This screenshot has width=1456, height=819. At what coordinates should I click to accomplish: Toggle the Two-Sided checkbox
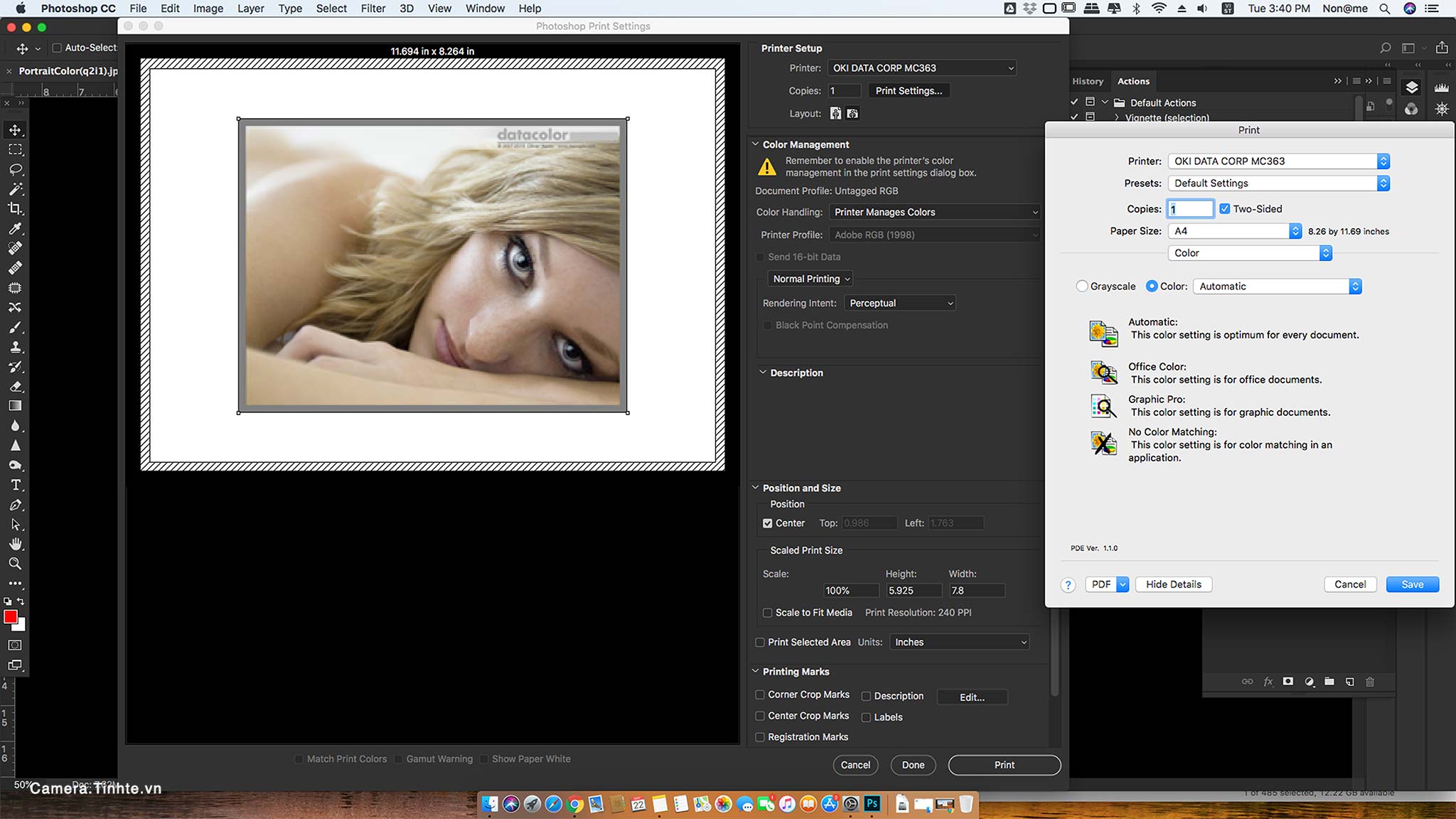point(1224,208)
